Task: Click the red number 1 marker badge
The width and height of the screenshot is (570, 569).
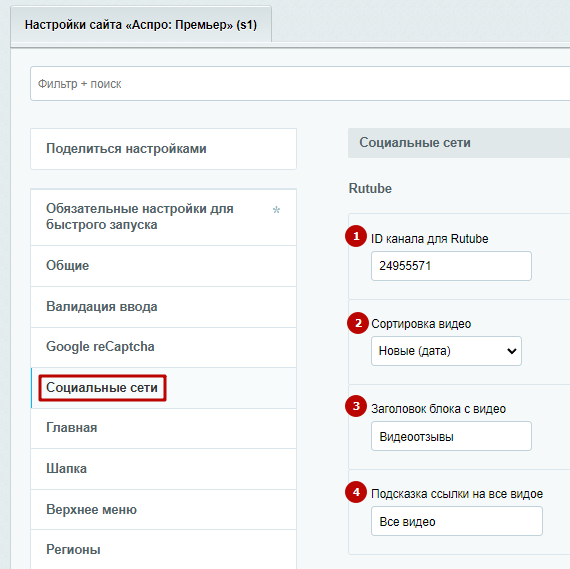Action: [x=356, y=236]
